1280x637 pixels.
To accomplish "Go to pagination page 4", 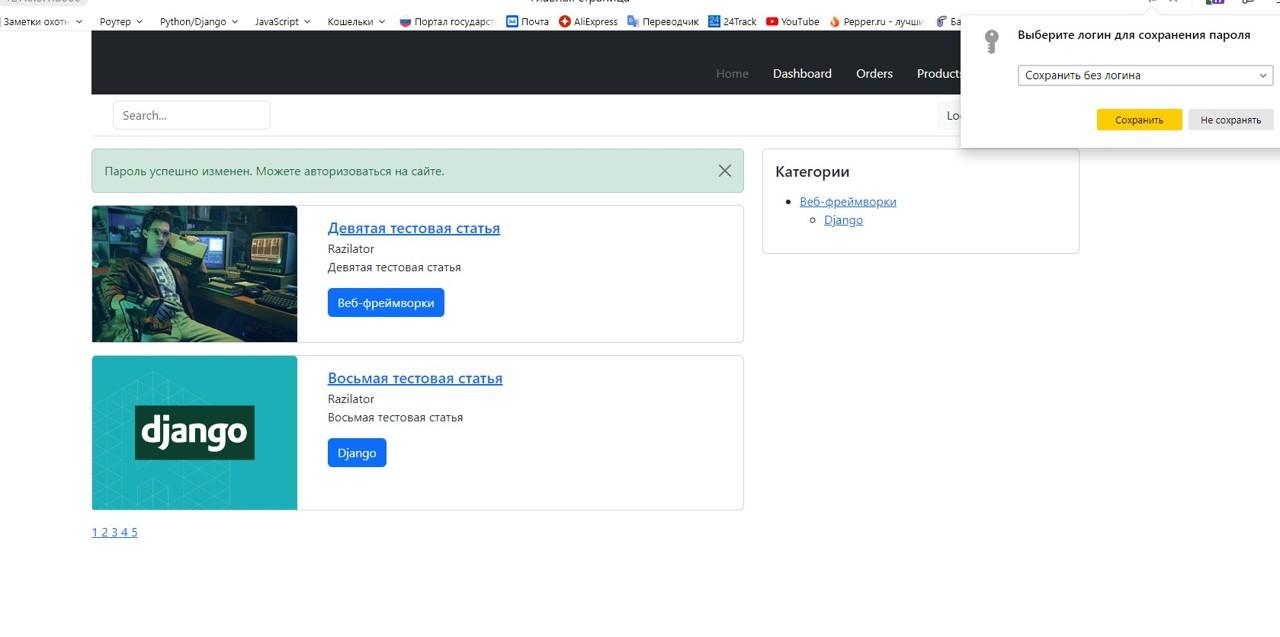I will click(124, 532).
